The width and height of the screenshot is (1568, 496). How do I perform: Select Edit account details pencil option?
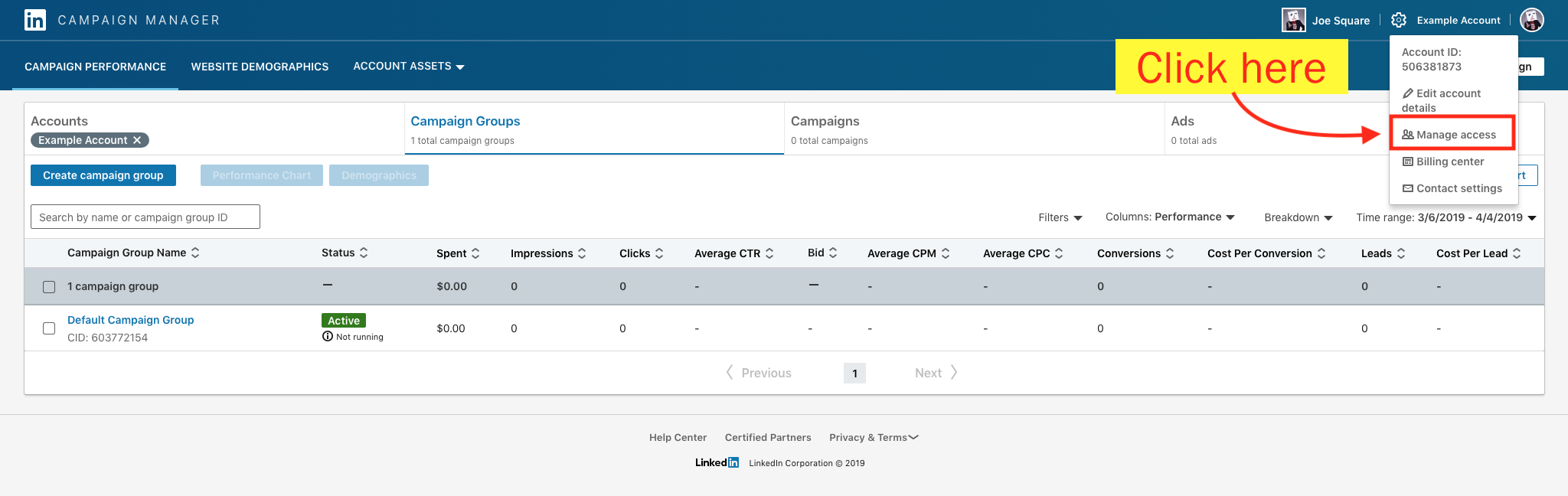click(1441, 100)
